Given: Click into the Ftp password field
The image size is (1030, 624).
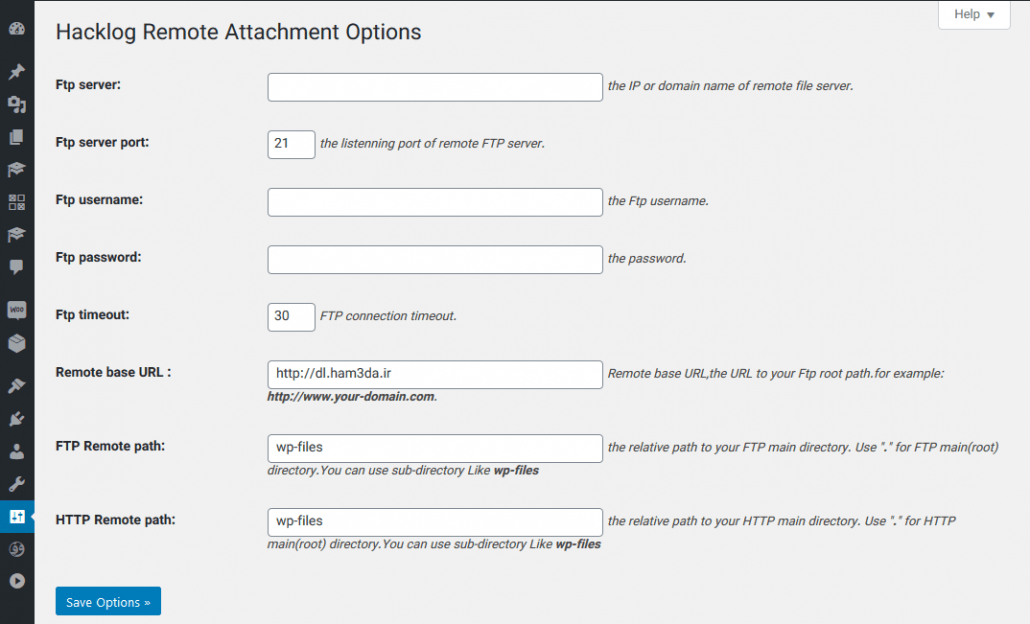Looking at the screenshot, I should [435, 259].
